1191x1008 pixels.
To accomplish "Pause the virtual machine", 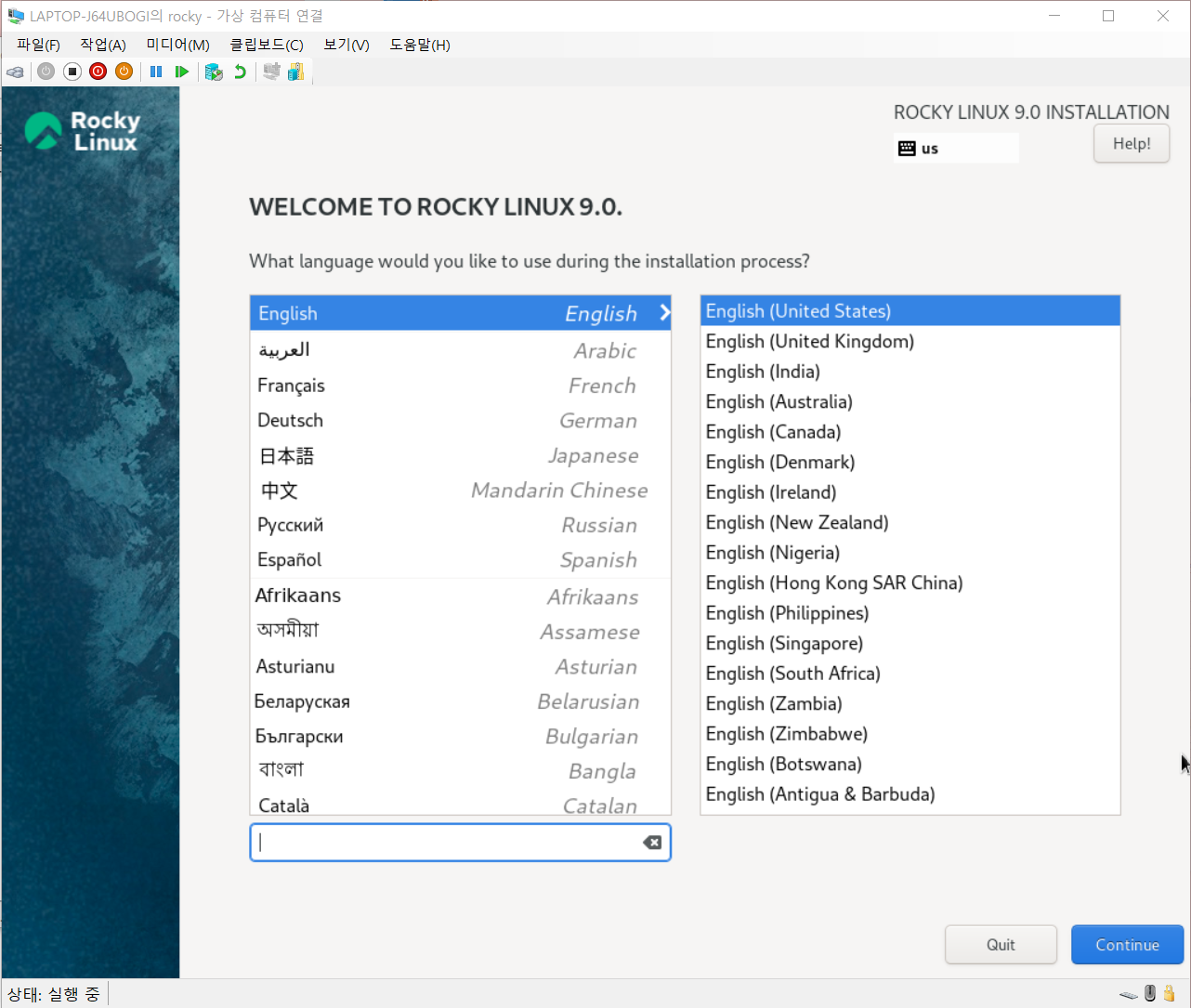I will click(156, 72).
